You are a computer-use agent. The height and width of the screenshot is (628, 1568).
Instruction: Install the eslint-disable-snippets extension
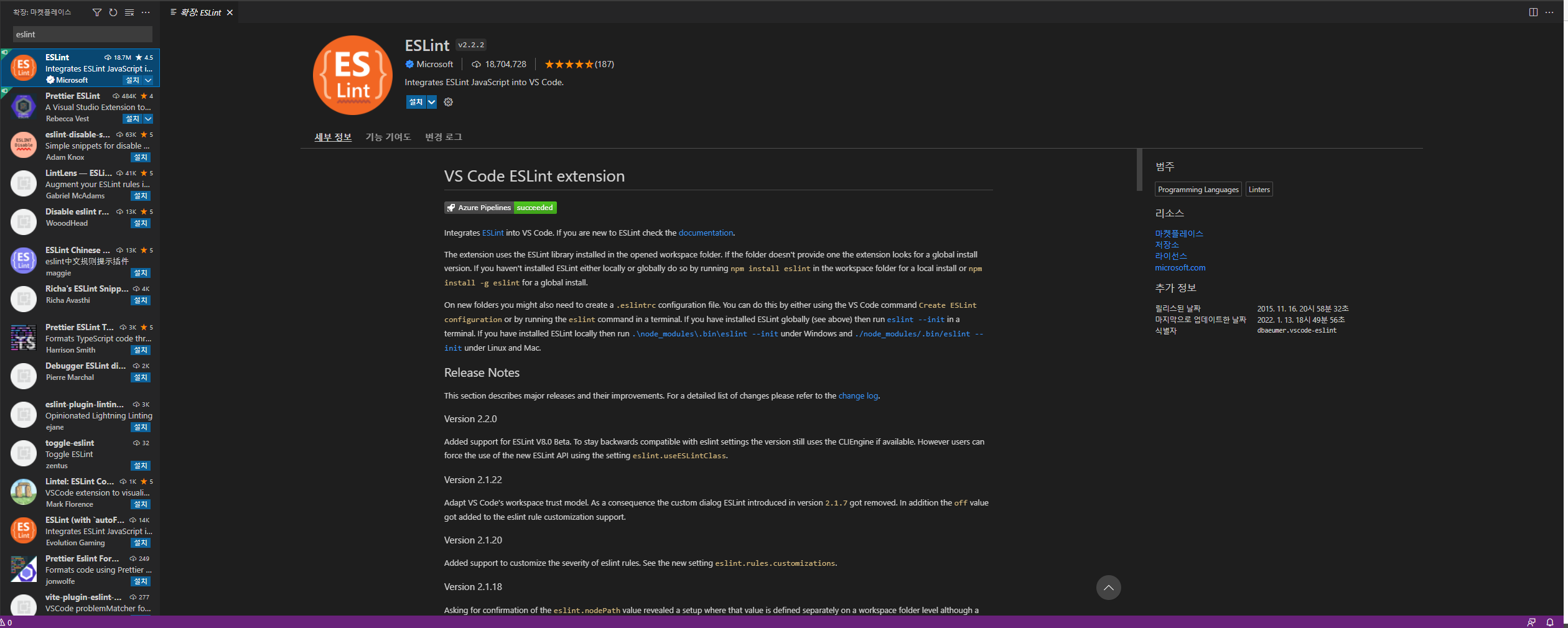(141, 157)
